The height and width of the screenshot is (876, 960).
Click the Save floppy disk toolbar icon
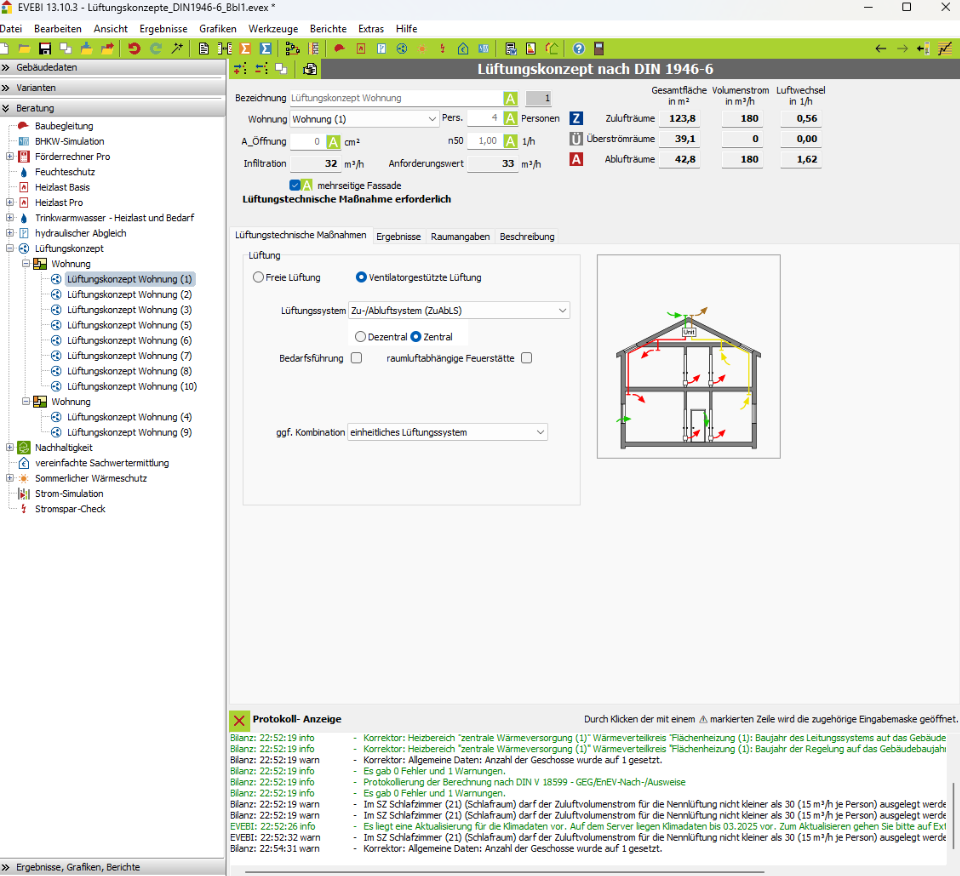tap(44, 48)
